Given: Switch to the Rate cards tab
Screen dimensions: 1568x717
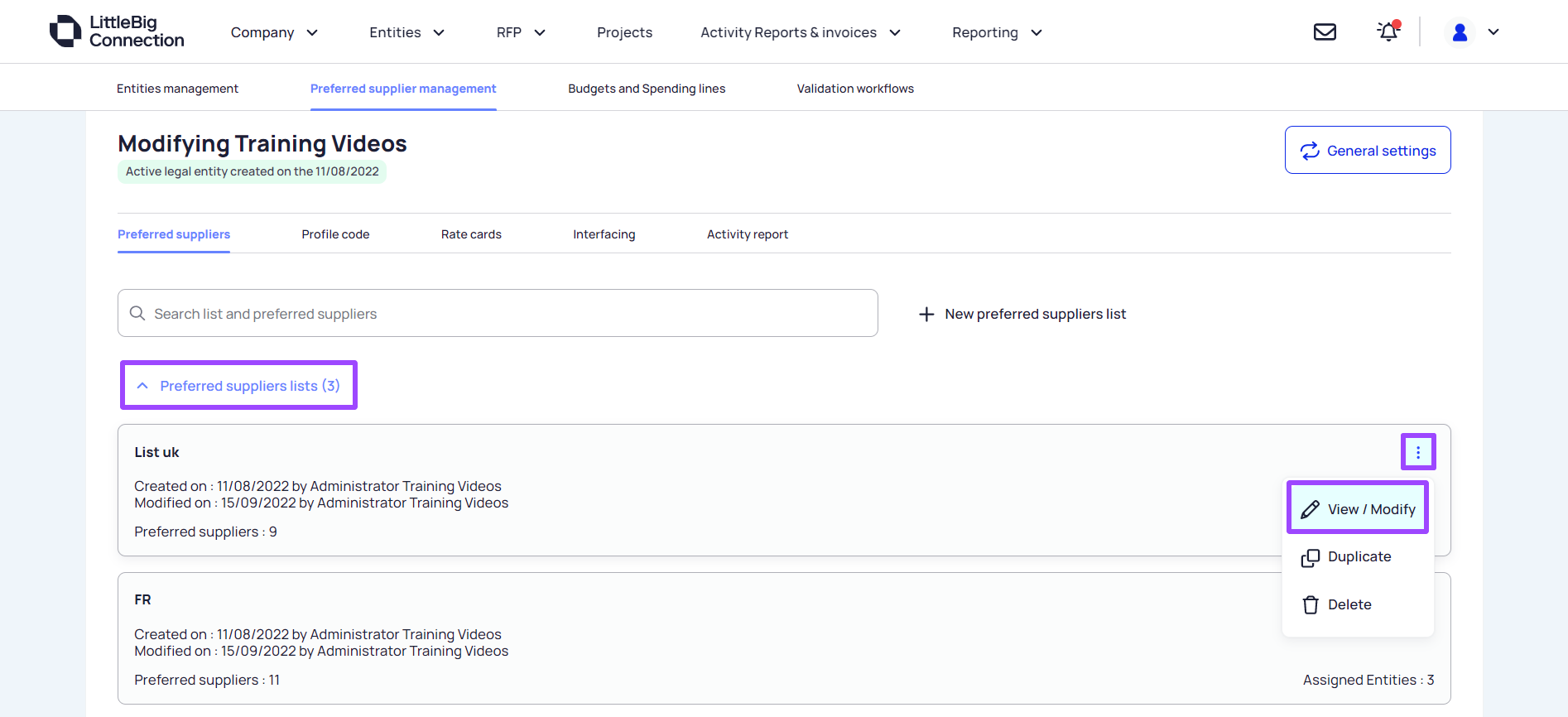Looking at the screenshot, I should click(x=471, y=234).
